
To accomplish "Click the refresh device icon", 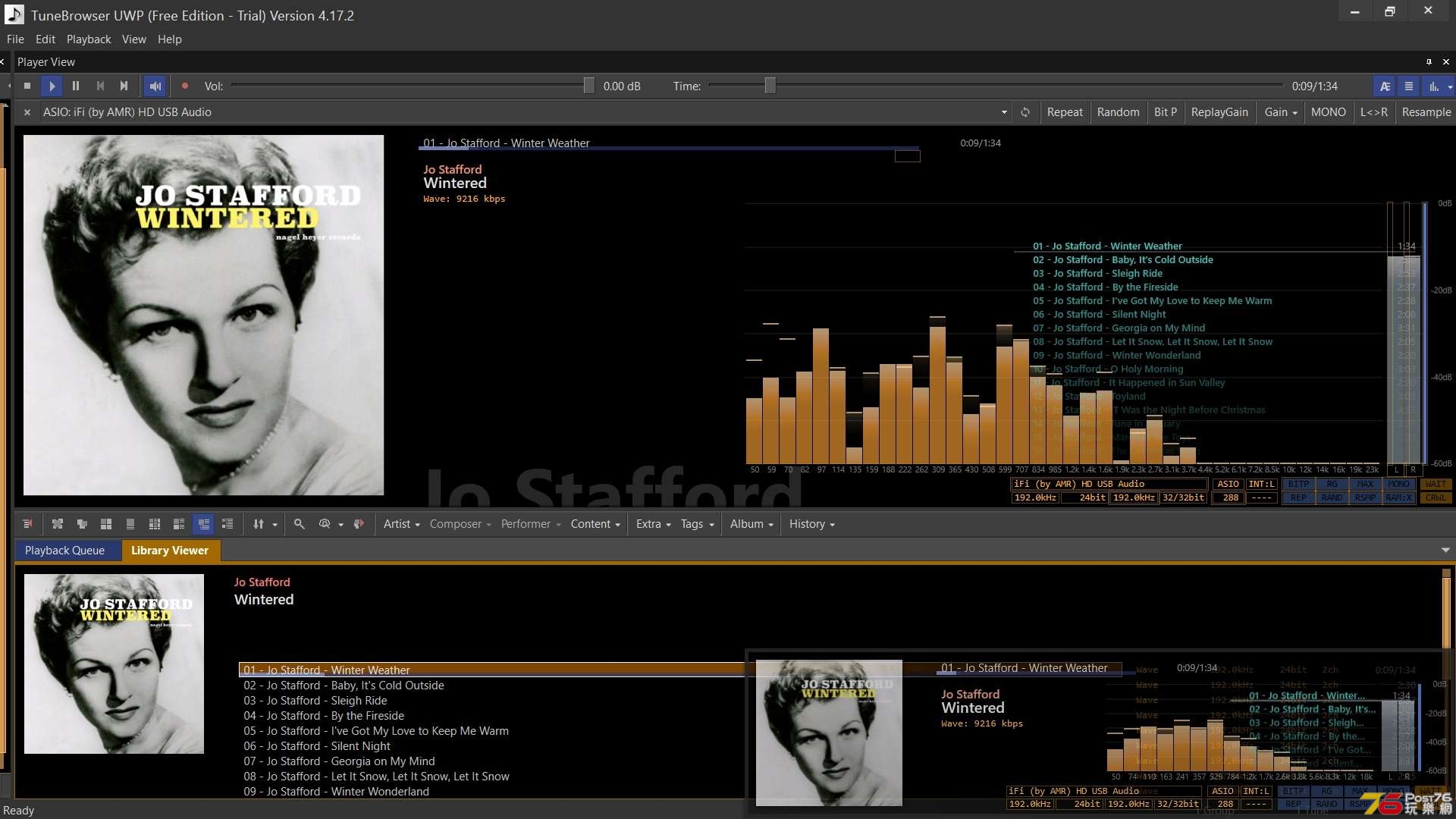I will point(1025,112).
